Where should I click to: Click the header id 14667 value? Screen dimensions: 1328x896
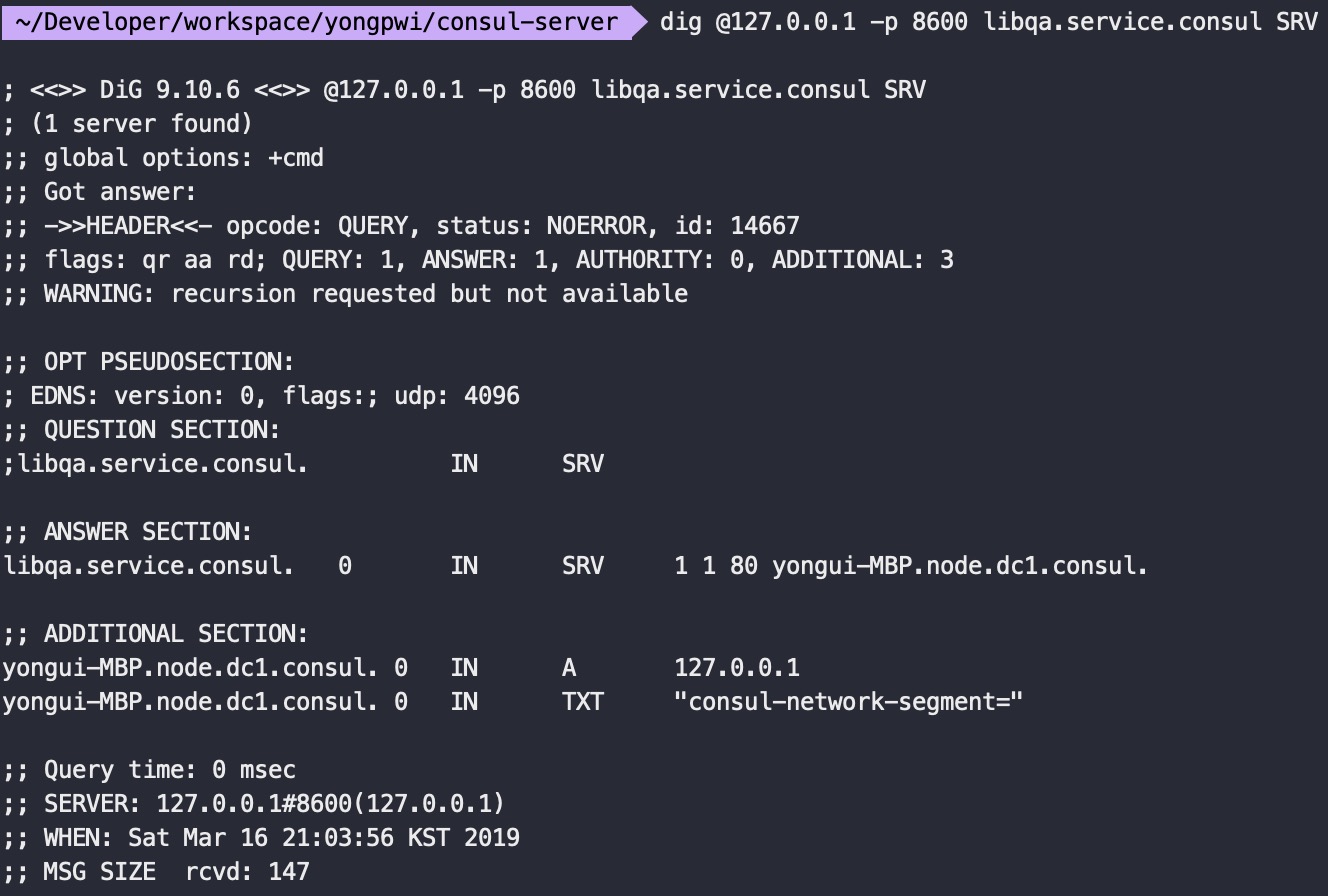pyautogui.click(x=765, y=226)
